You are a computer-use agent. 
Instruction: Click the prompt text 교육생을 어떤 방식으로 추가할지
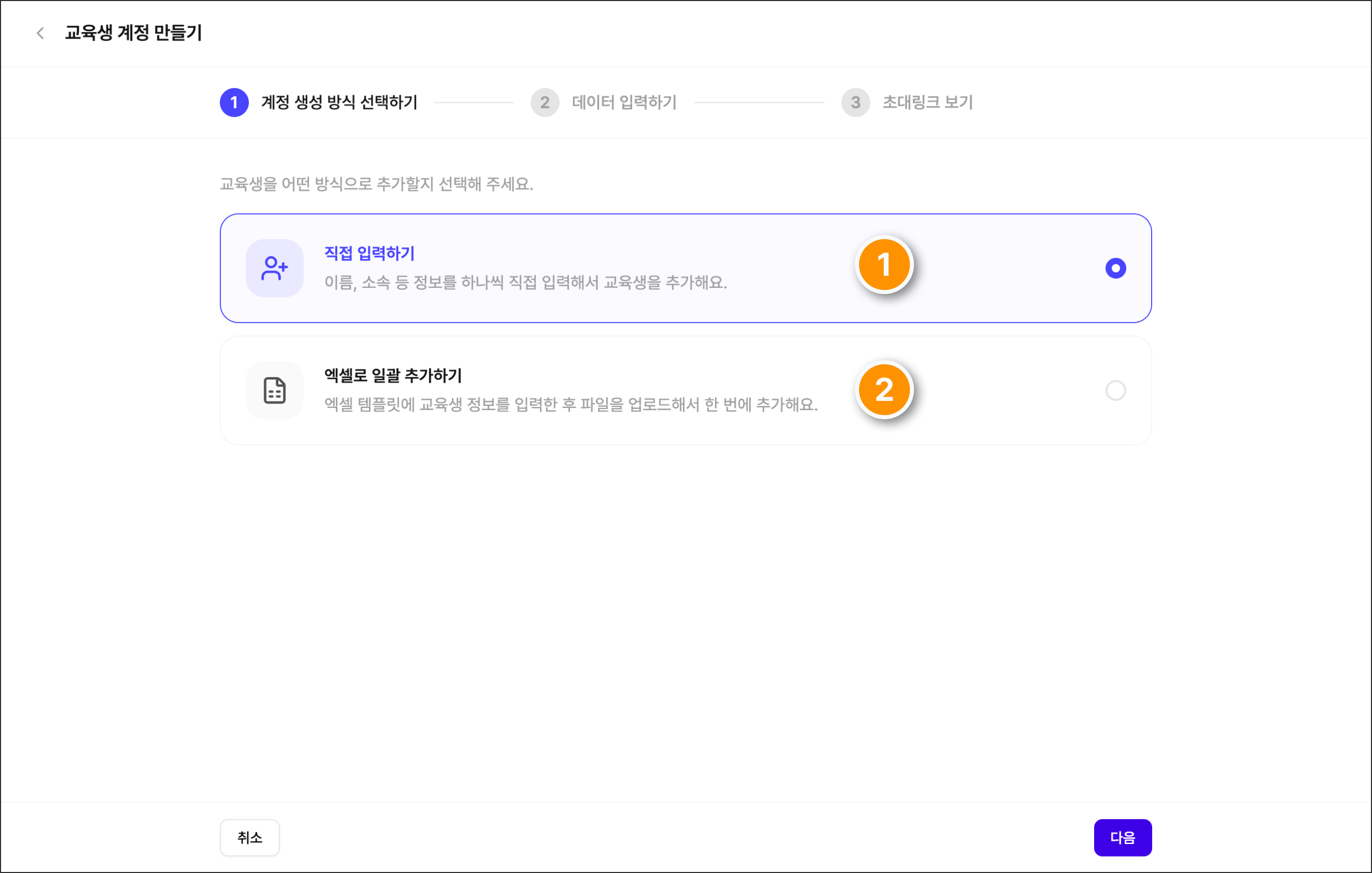pyautogui.click(x=377, y=185)
